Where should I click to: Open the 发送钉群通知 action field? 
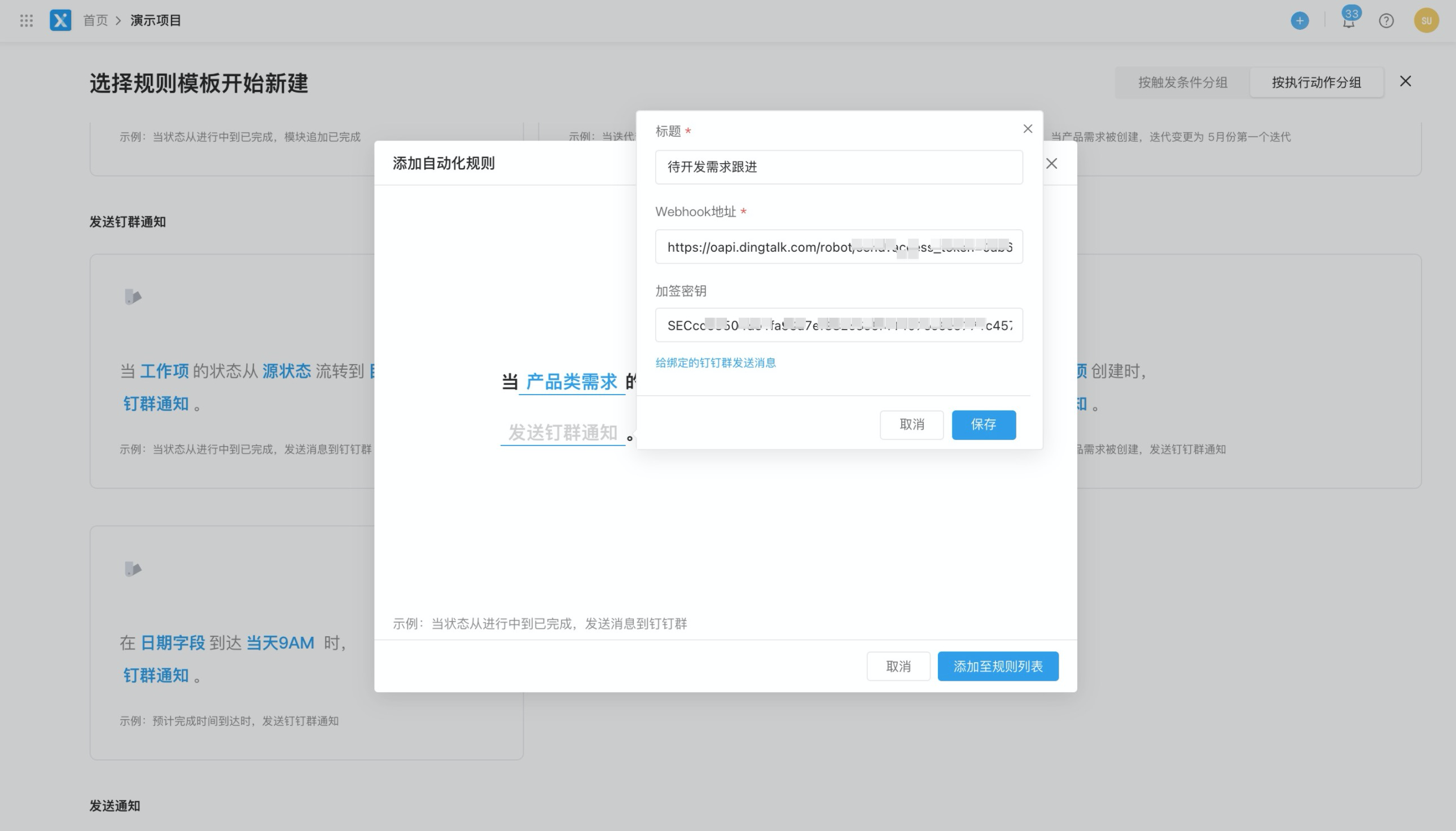point(563,432)
